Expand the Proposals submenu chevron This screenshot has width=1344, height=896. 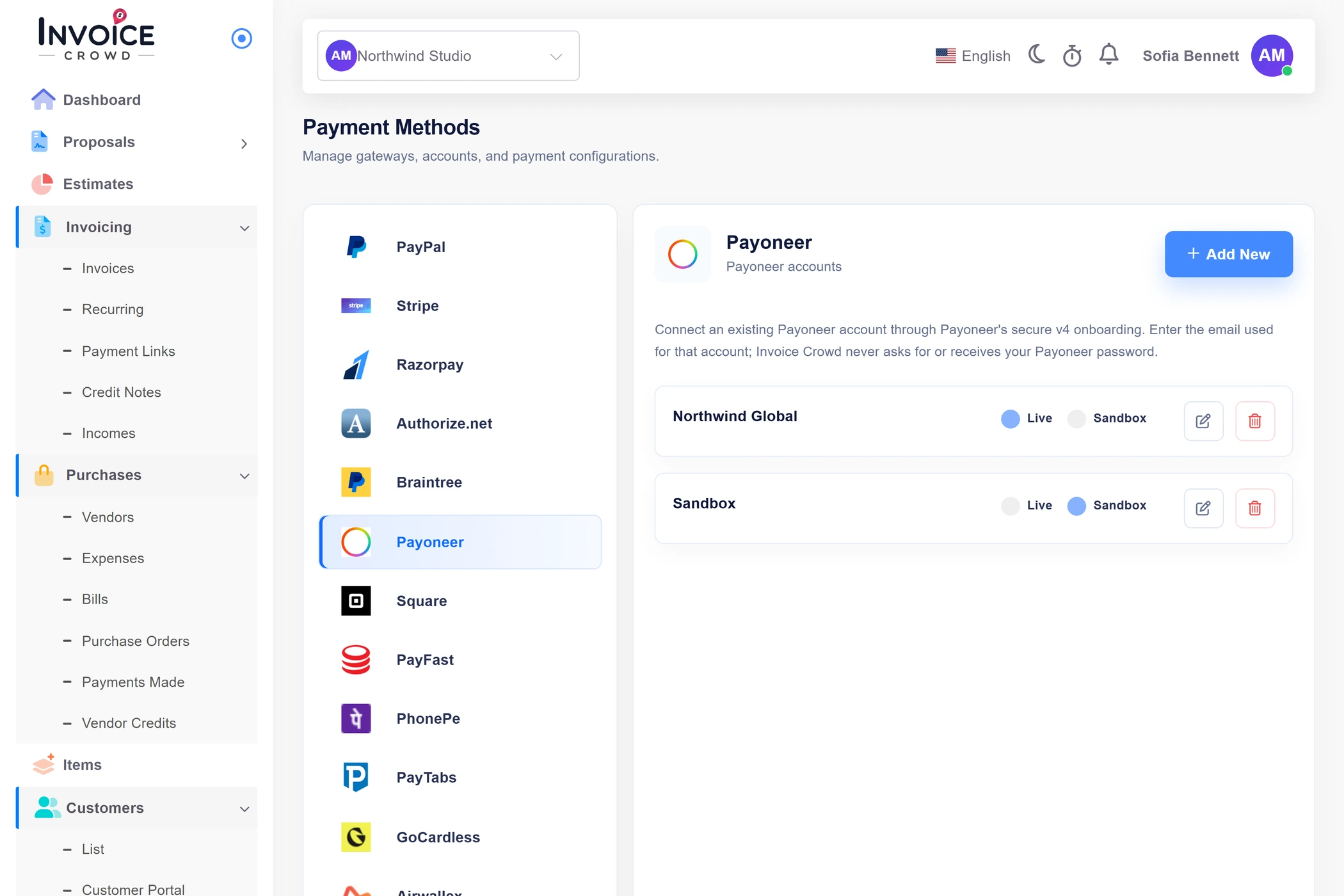[x=244, y=143]
